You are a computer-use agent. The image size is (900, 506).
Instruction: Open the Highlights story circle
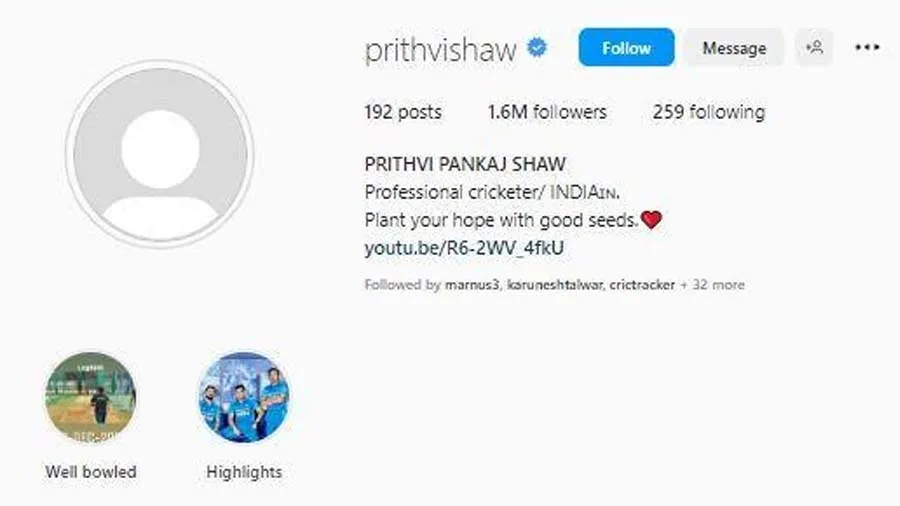[244, 398]
